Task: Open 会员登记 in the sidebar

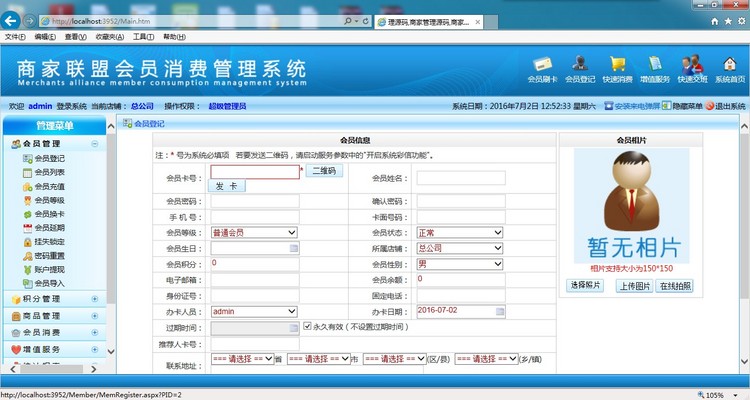Action: 44,158
